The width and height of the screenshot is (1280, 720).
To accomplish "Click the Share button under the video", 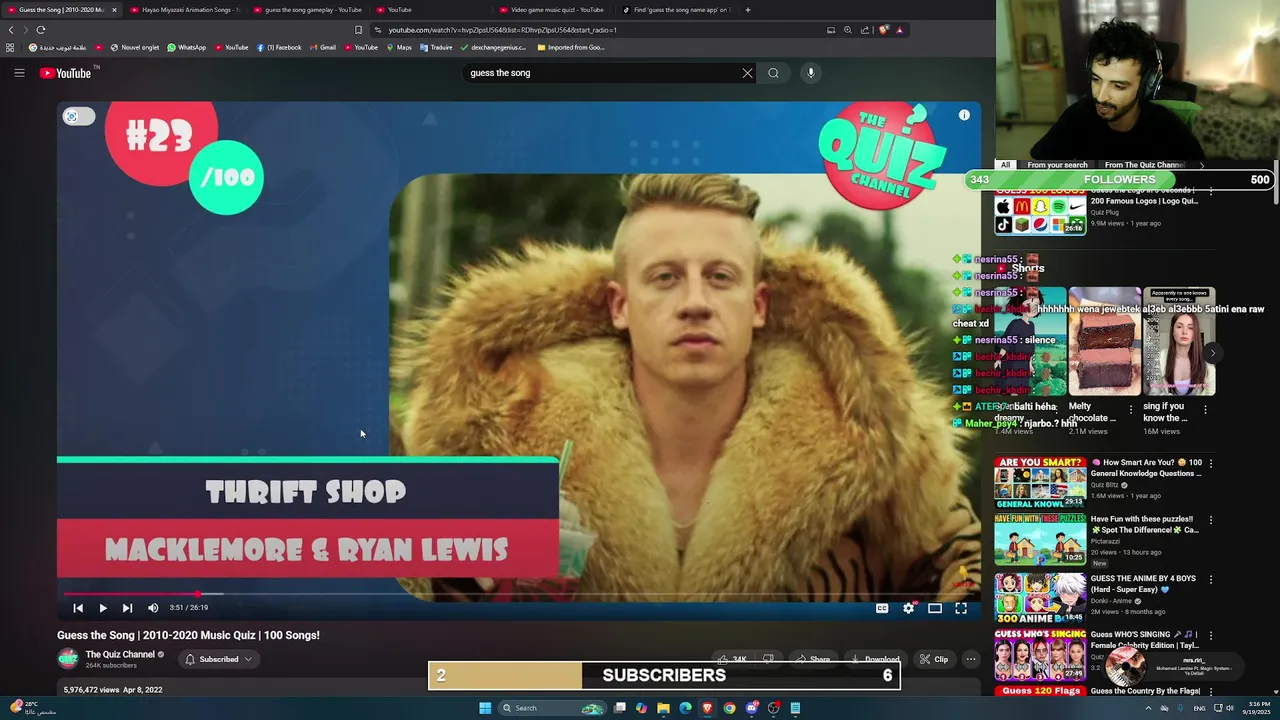I will click(813, 660).
